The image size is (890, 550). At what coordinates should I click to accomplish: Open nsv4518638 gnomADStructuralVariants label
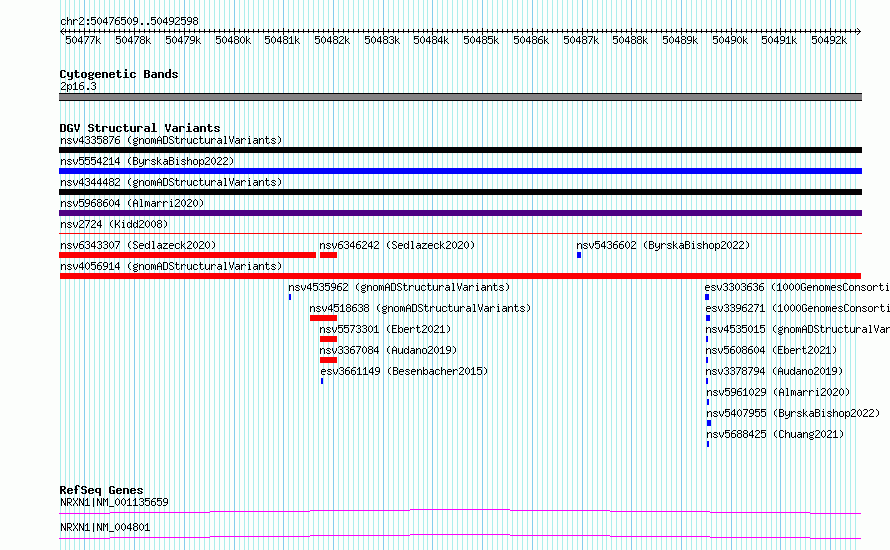(420, 308)
